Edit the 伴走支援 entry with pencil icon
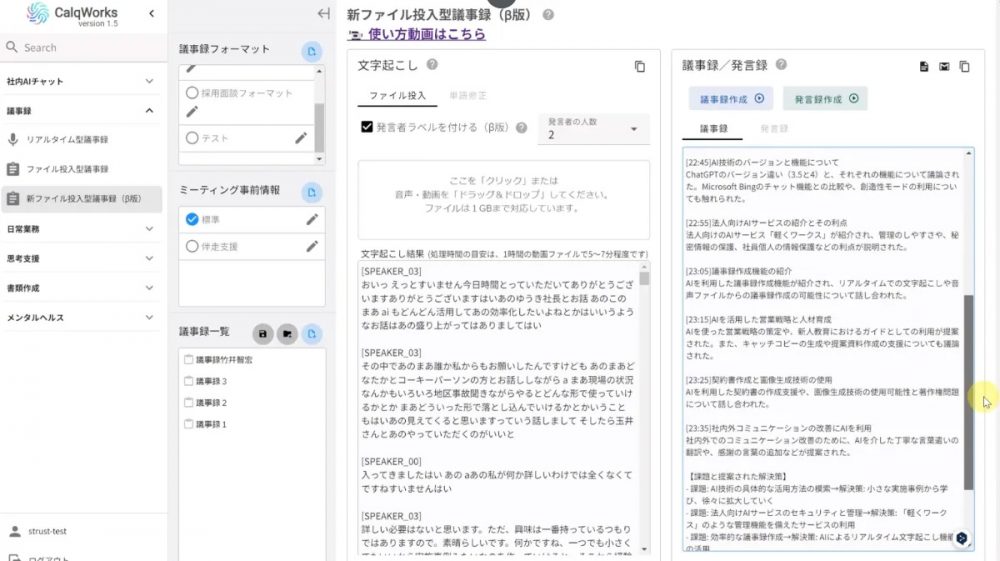 click(x=312, y=246)
